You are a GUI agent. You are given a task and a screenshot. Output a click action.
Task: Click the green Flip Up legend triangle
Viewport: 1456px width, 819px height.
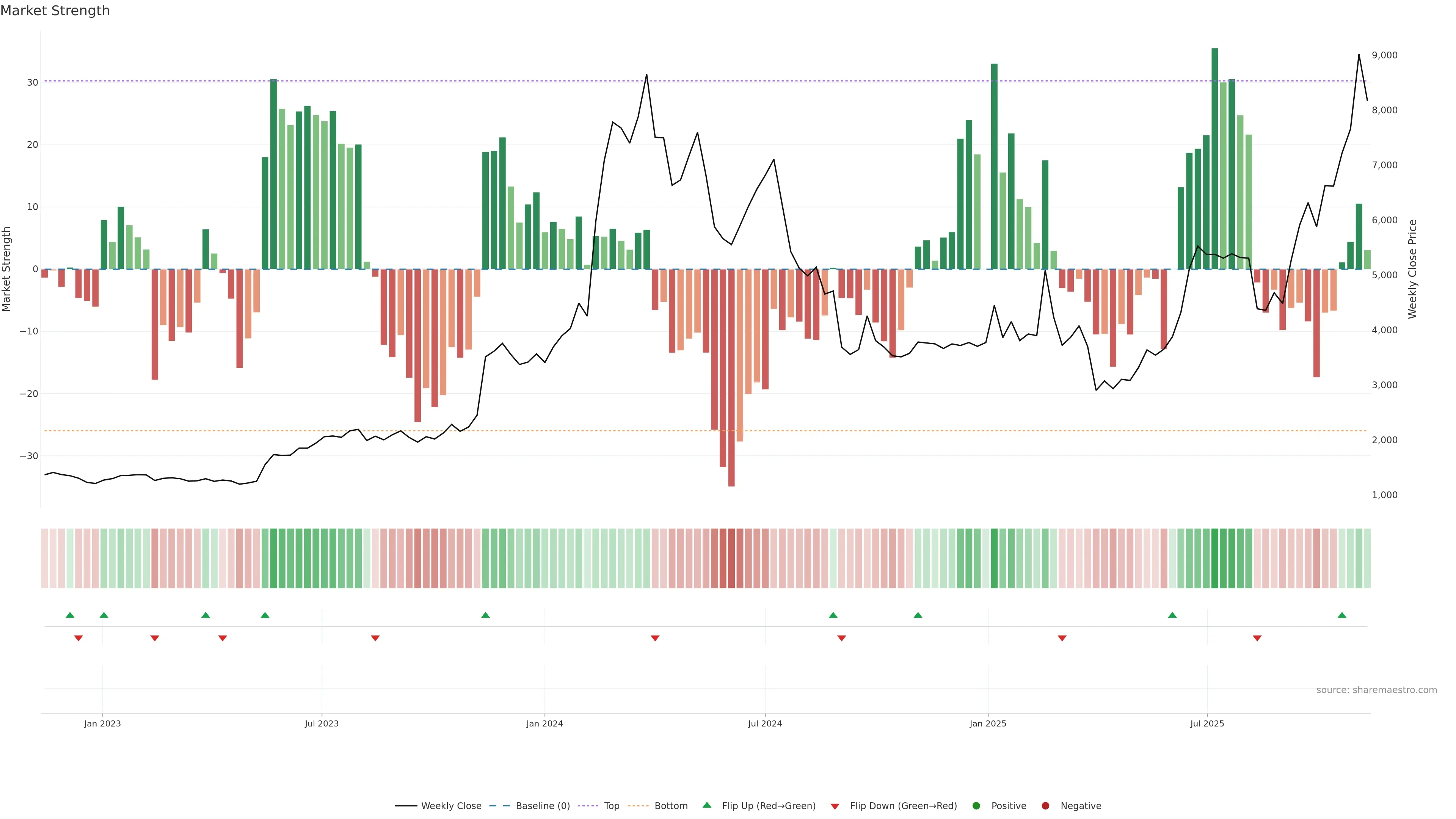pos(706,805)
